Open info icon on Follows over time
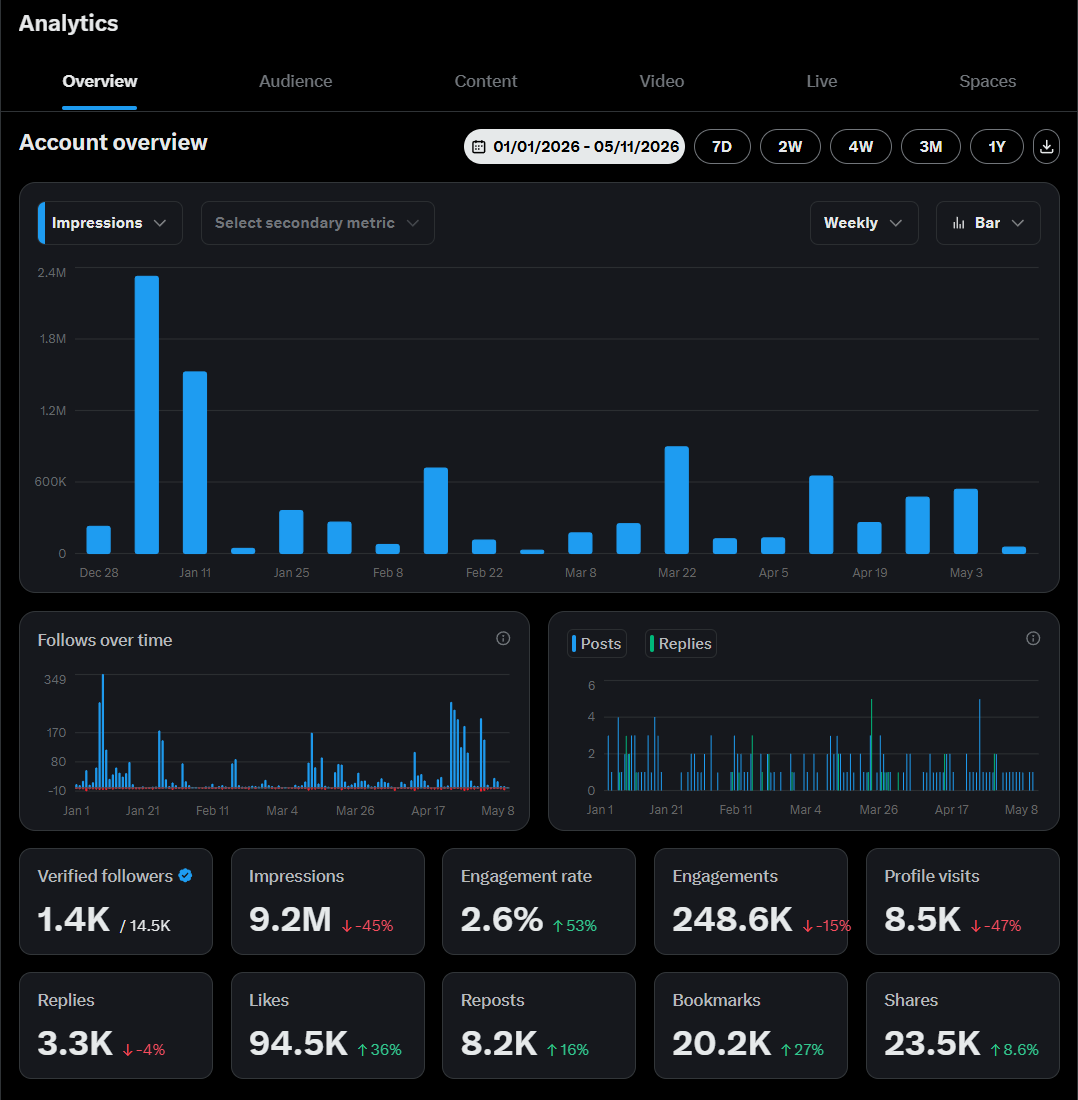The width and height of the screenshot is (1078, 1100). [503, 638]
